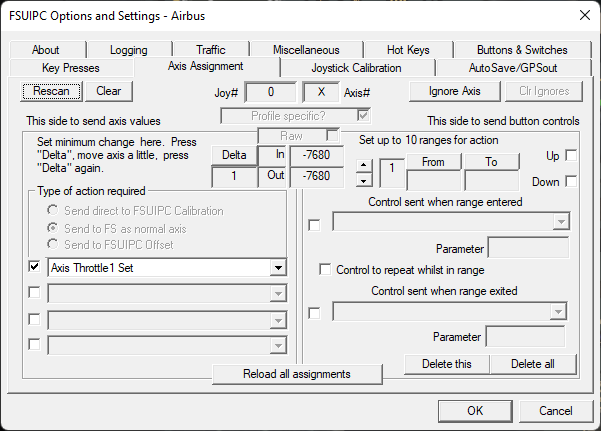Viewport: 601px width, 431px height.
Task: Open the range exited control dropdown
Action: 558,312
